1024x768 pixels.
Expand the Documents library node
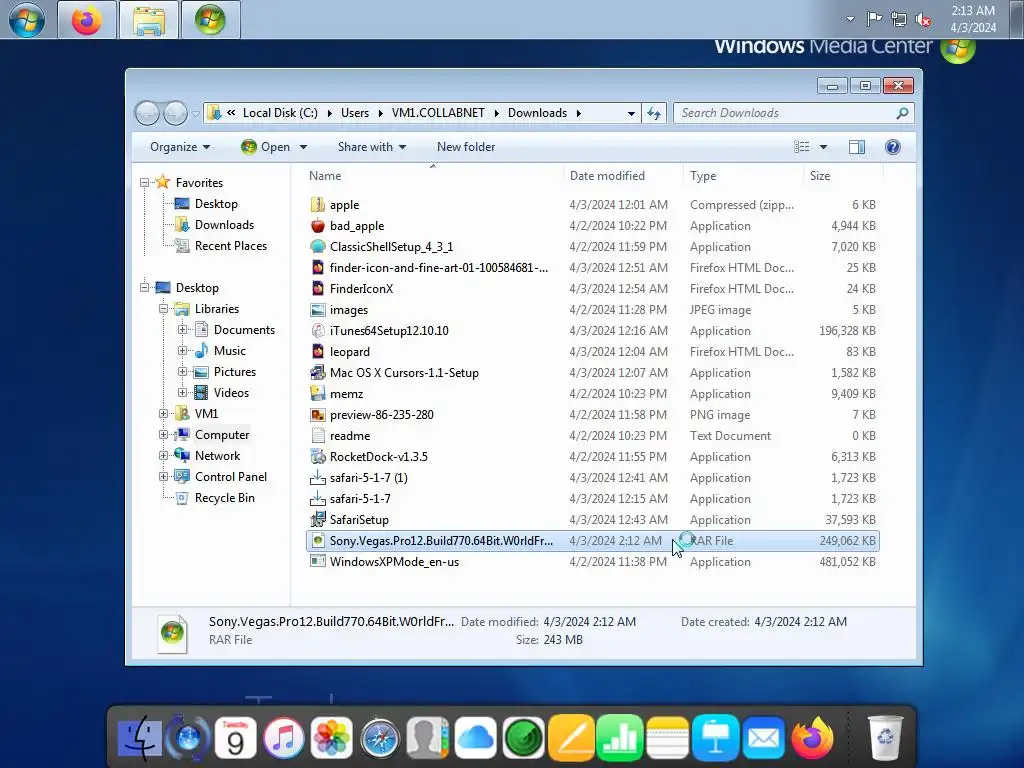(182, 330)
